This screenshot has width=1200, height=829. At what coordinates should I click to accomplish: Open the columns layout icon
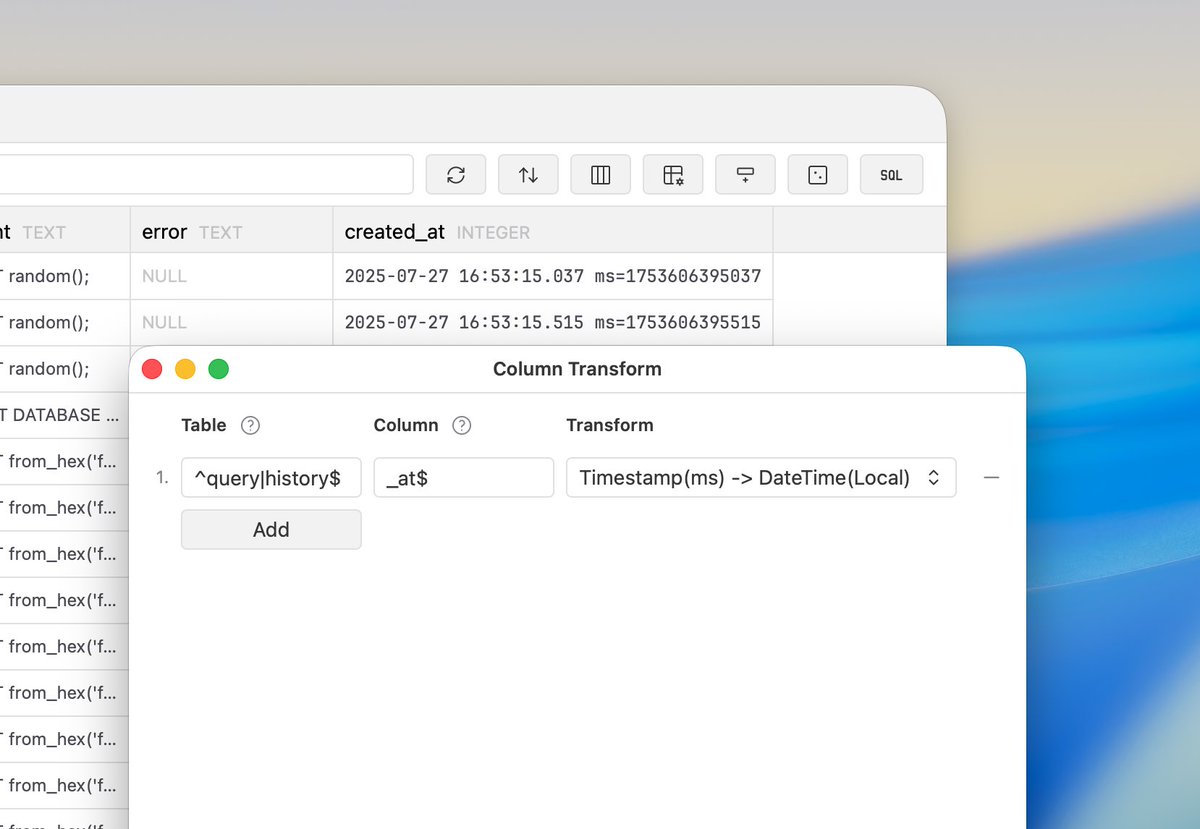point(601,175)
